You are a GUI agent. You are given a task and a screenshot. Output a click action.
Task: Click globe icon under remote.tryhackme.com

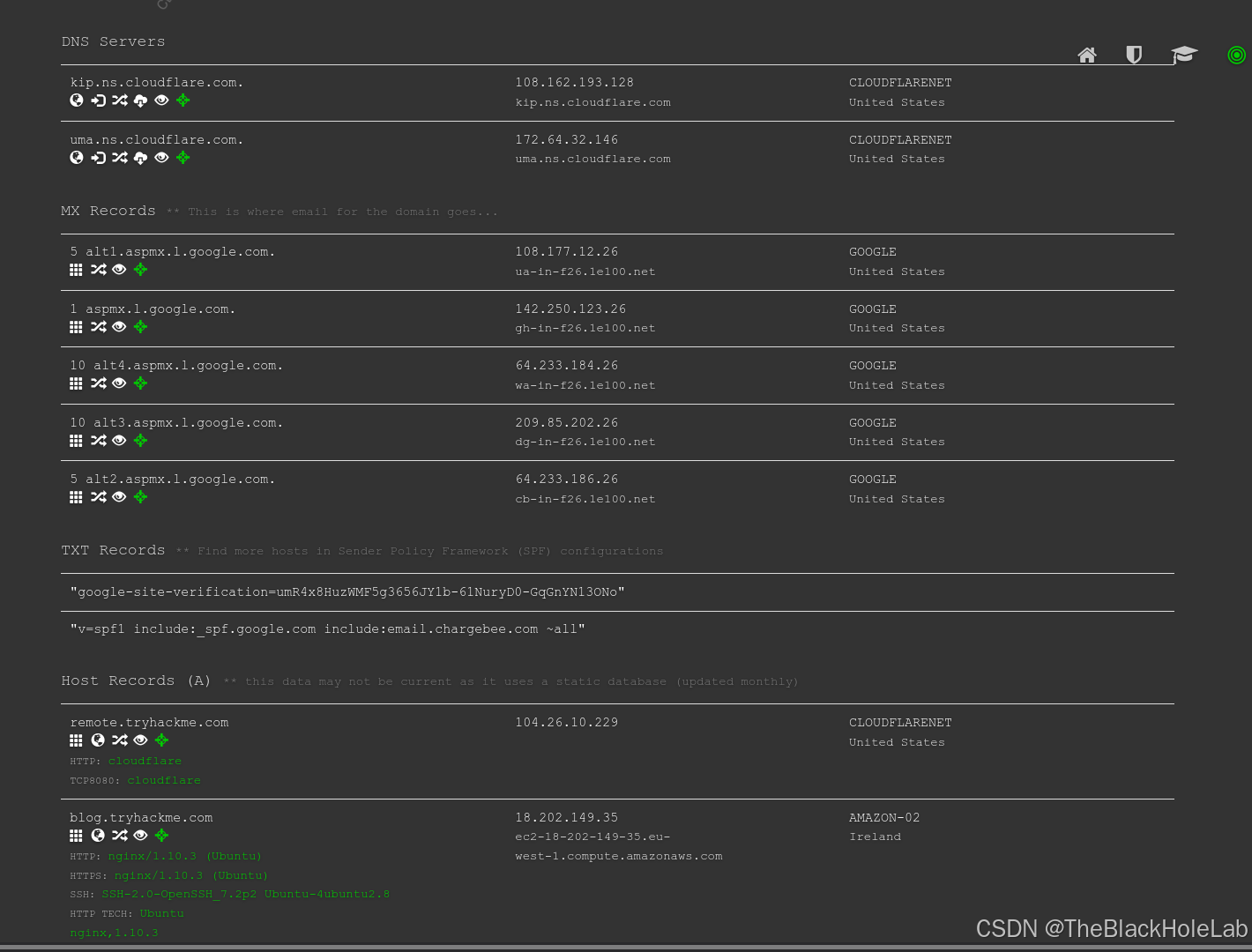coord(98,740)
